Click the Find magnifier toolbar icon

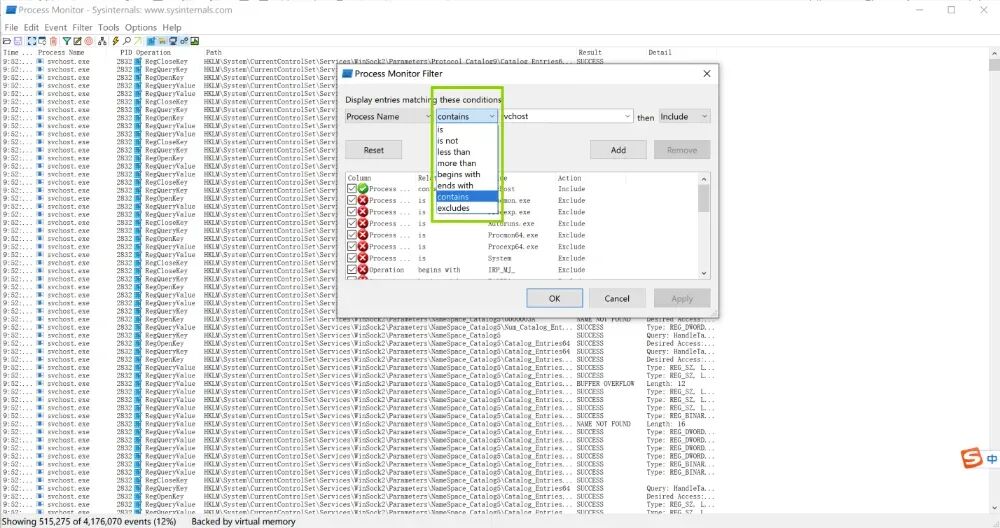pos(125,41)
